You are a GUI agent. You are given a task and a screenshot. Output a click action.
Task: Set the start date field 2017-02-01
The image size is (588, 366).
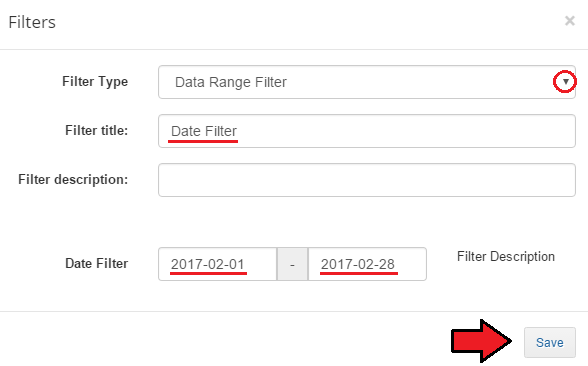tap(218, 264)
